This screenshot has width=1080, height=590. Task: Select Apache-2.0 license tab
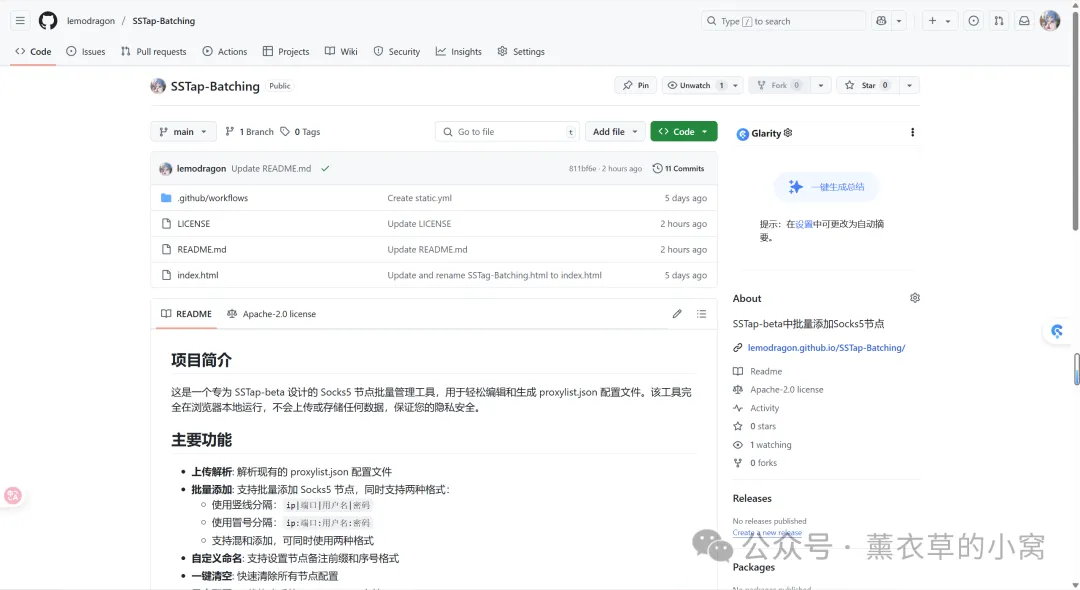point(271,313)
